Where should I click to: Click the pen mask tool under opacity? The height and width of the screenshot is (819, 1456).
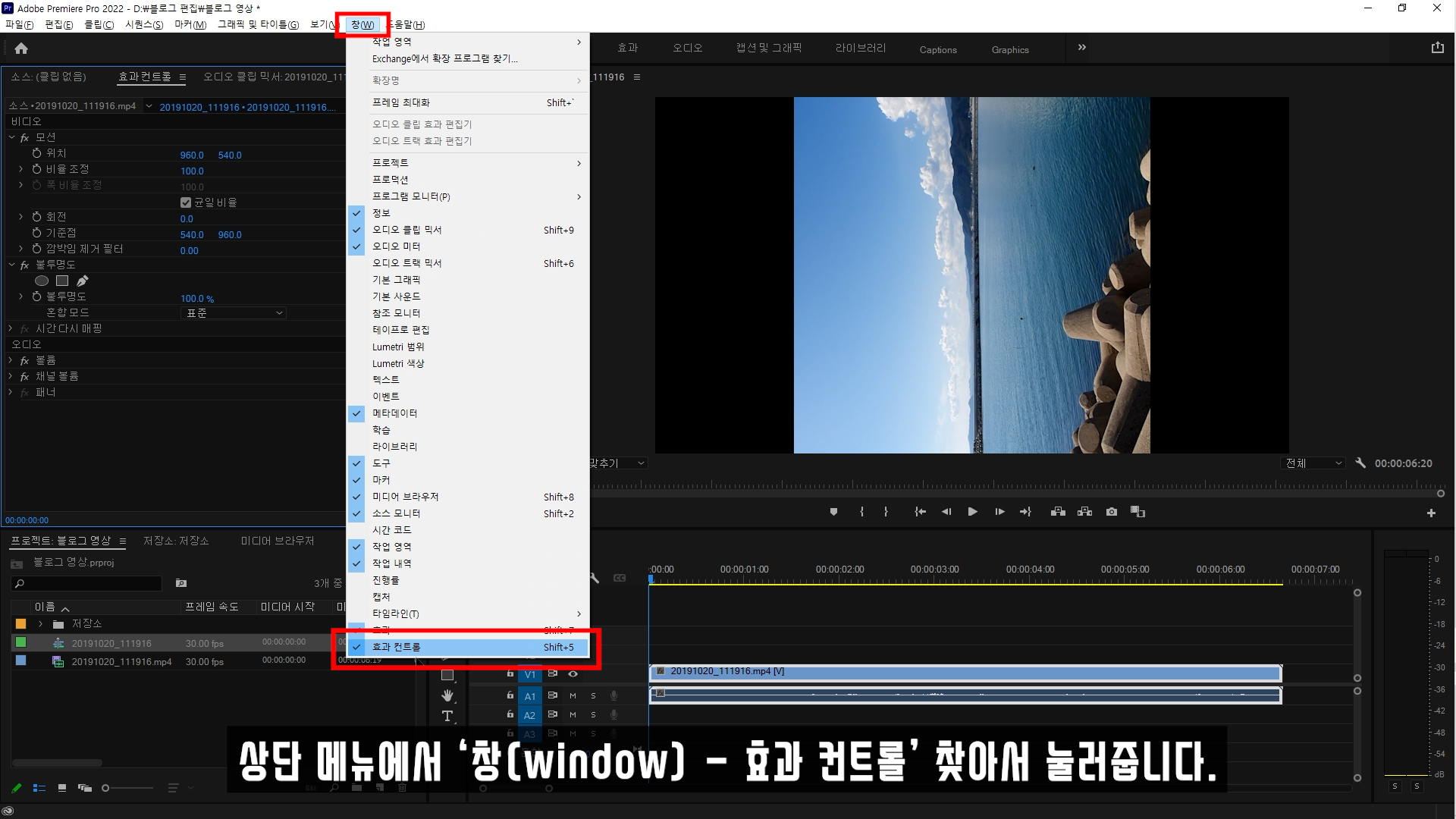pos(83,281)
